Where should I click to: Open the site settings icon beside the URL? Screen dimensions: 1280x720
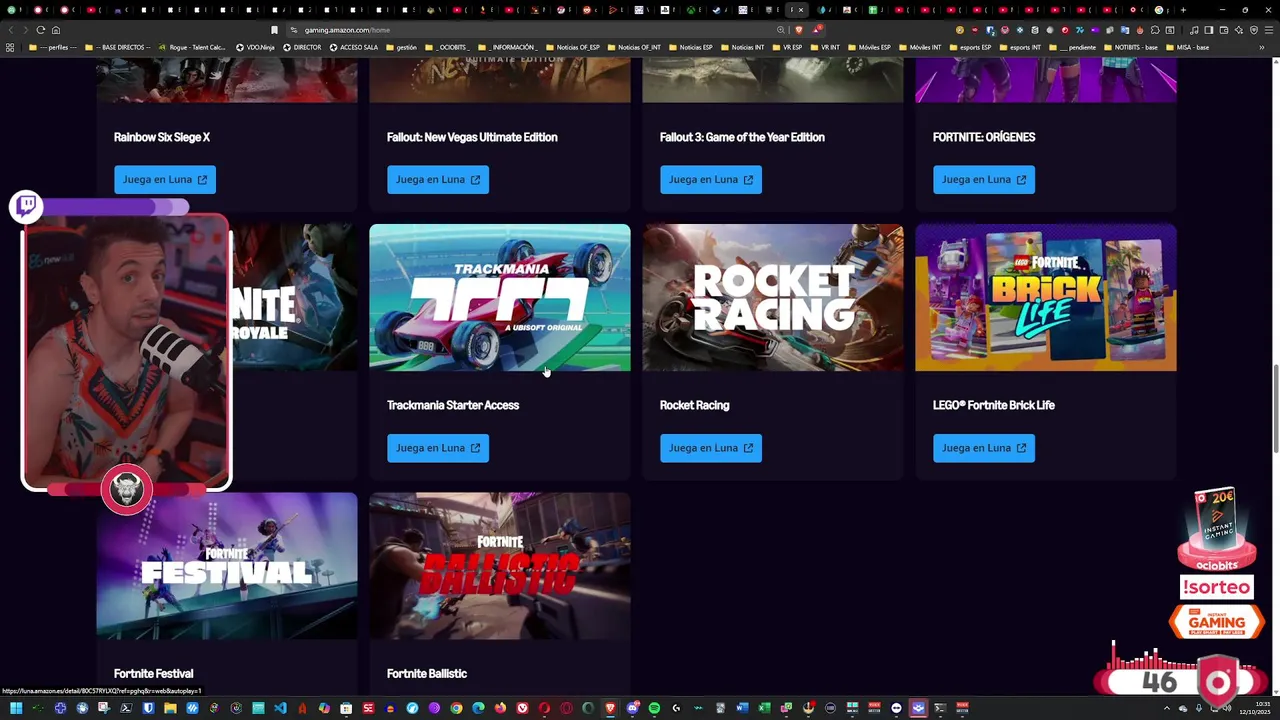click(293, 30)
